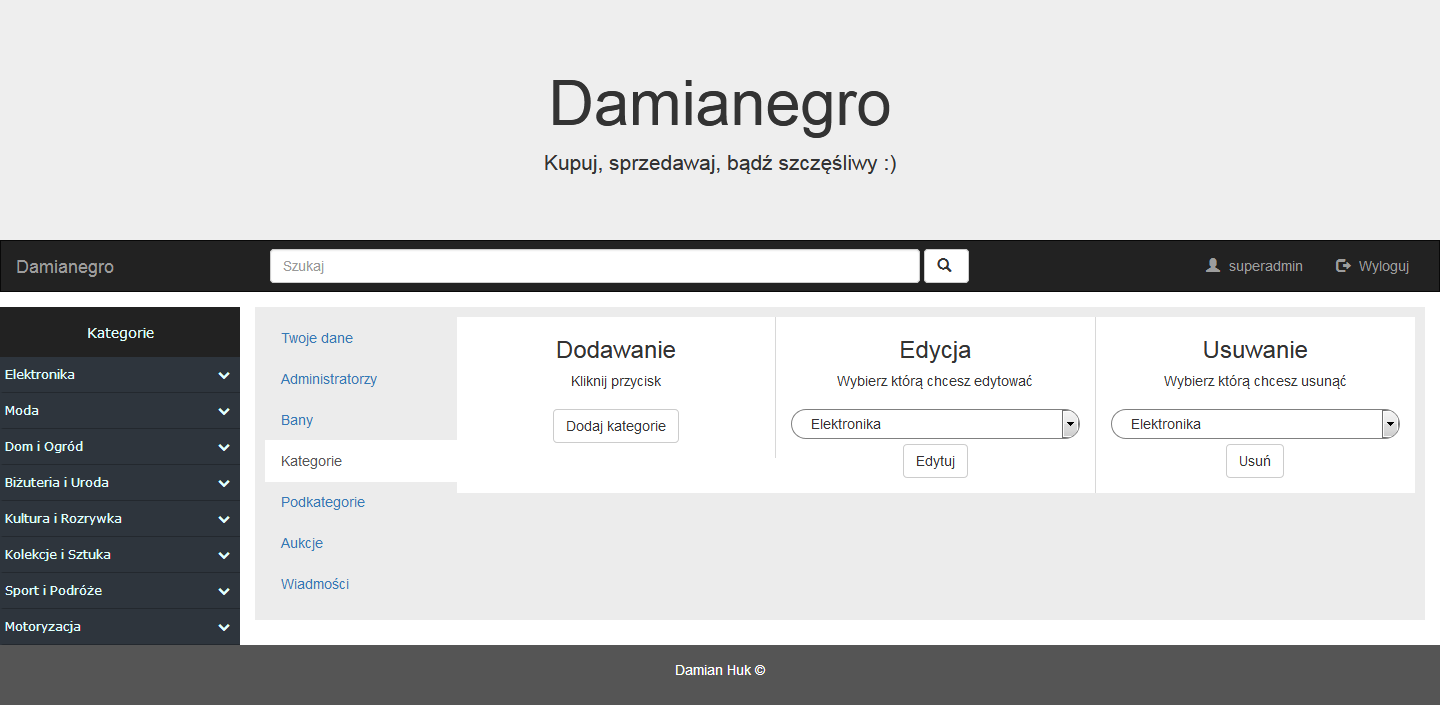The width and height of the screenshot is (1440, 719).
Task: Click the Usuń button
Action: pyautogui.click(x=1254, y=461)
